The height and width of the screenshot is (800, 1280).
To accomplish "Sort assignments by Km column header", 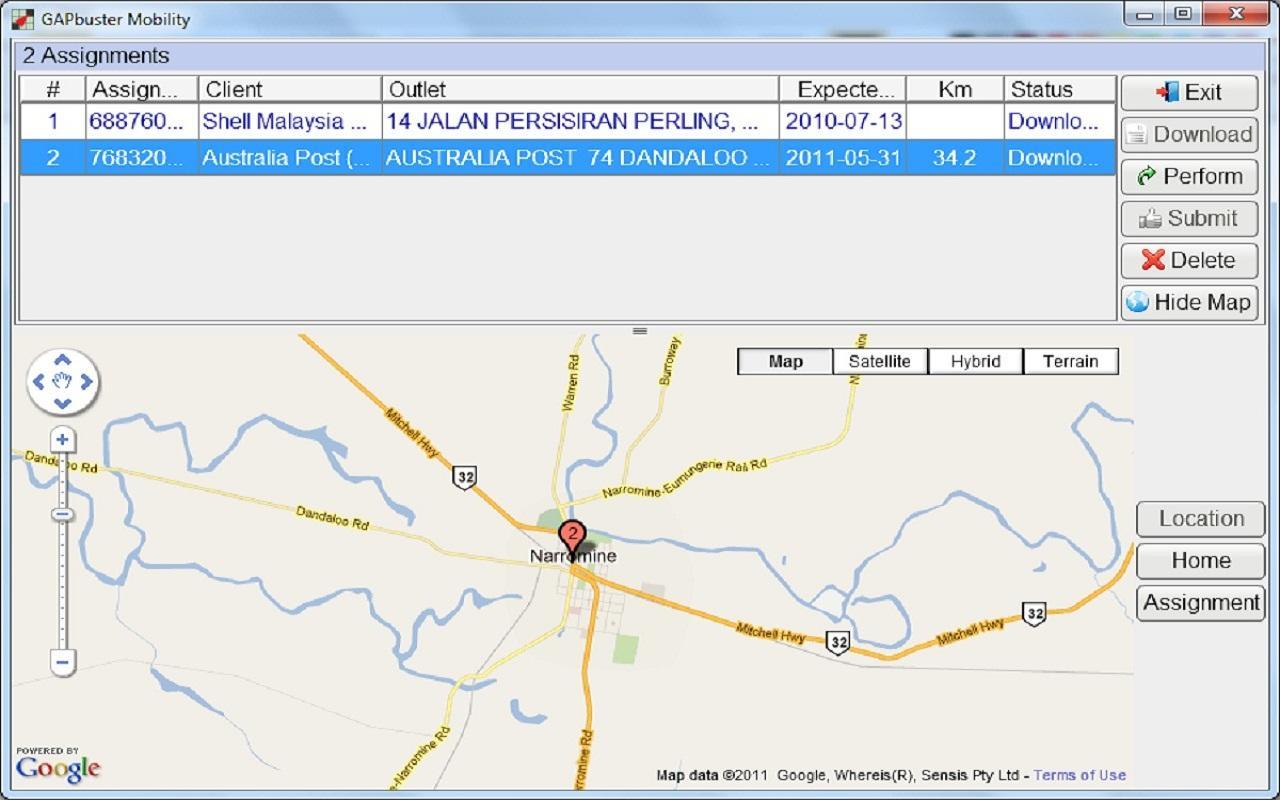I will 954,90.
